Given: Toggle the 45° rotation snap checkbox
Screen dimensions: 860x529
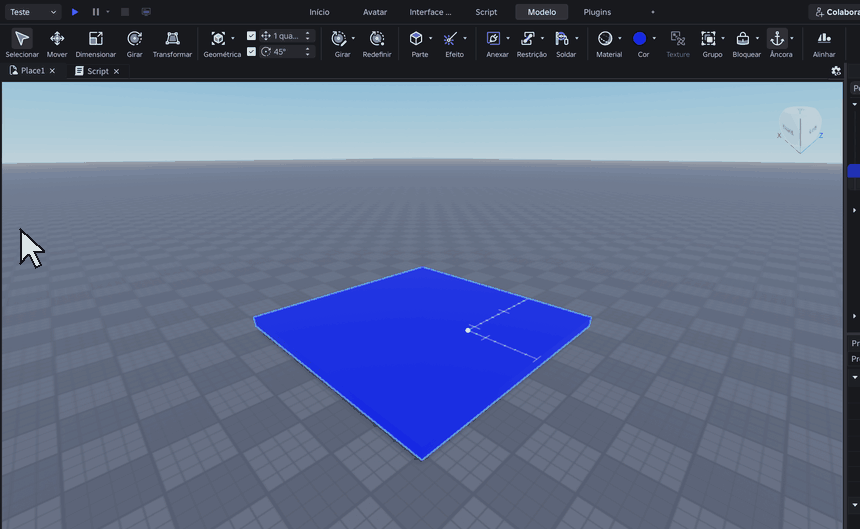Looking at the screenshot, I should pyautogui.click(x=251, y=52).
